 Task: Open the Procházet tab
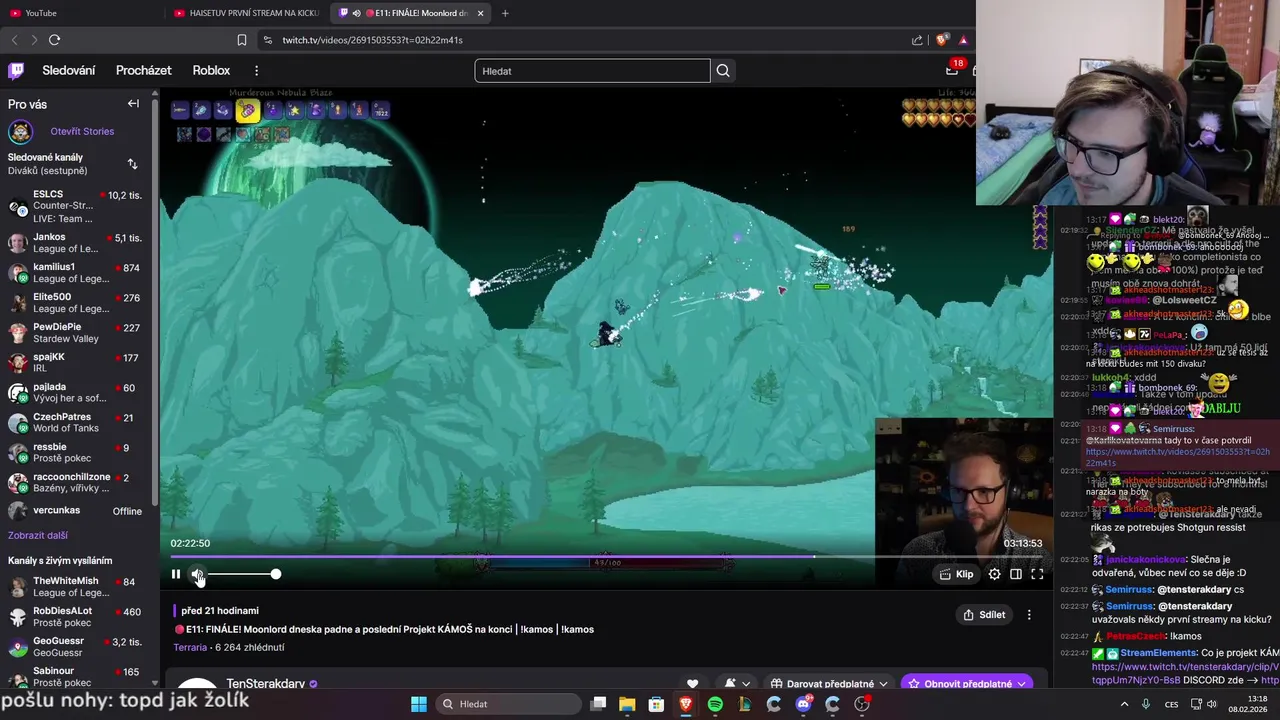(x=143, y=71)
